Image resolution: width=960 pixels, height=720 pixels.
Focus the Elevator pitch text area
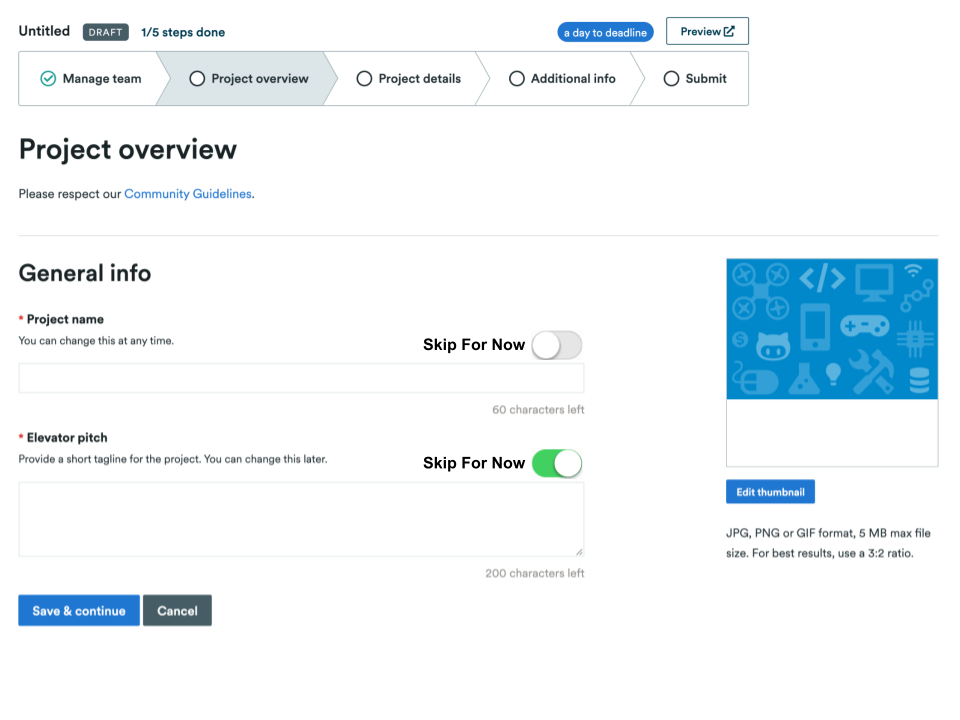pos(301,519)
